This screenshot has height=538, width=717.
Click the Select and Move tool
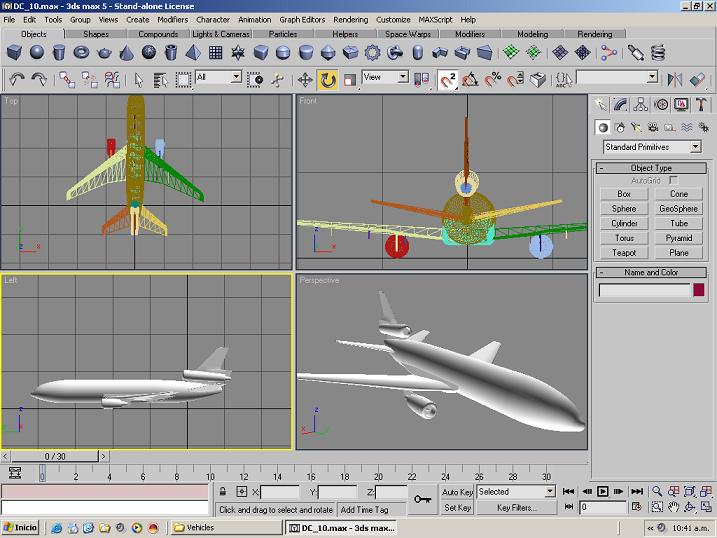(305, 79)
